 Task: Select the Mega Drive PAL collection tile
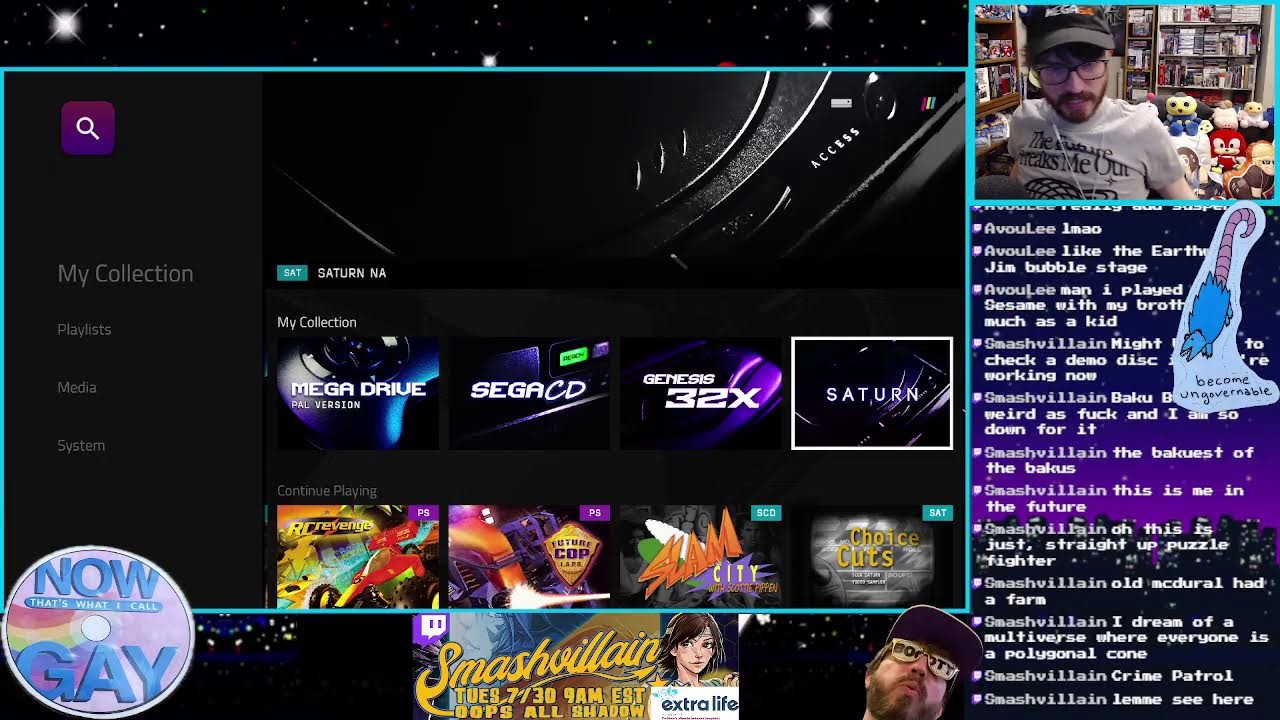(x=358, y=393)
